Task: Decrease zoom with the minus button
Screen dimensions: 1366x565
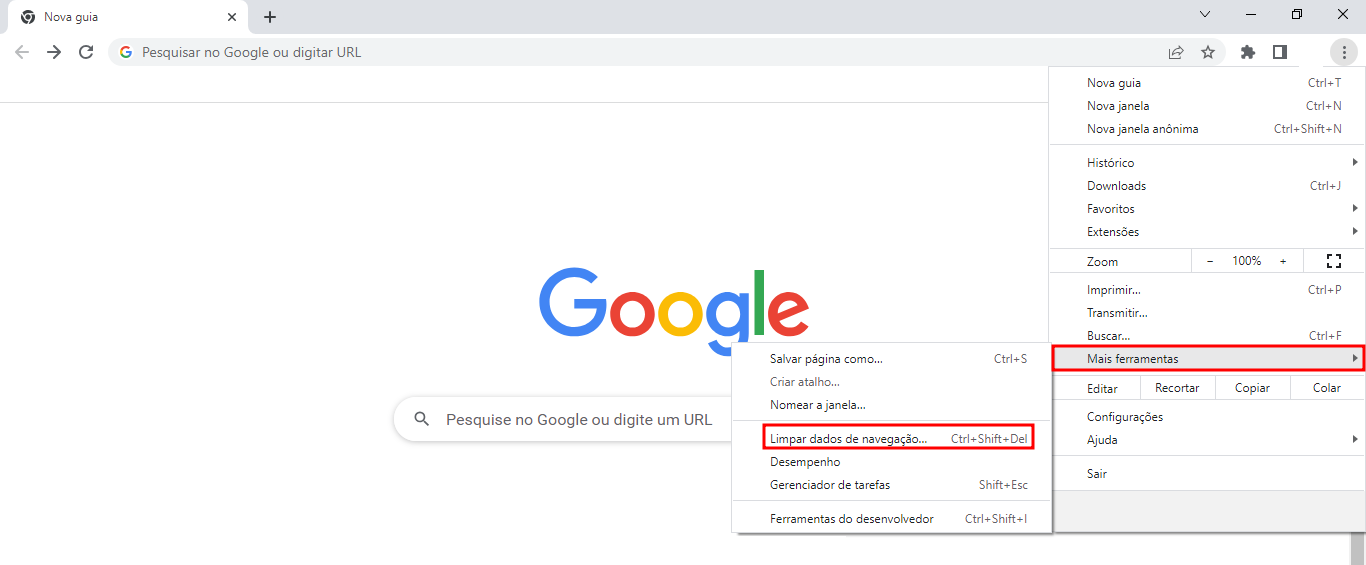Action: click(x=1210, y=261)
